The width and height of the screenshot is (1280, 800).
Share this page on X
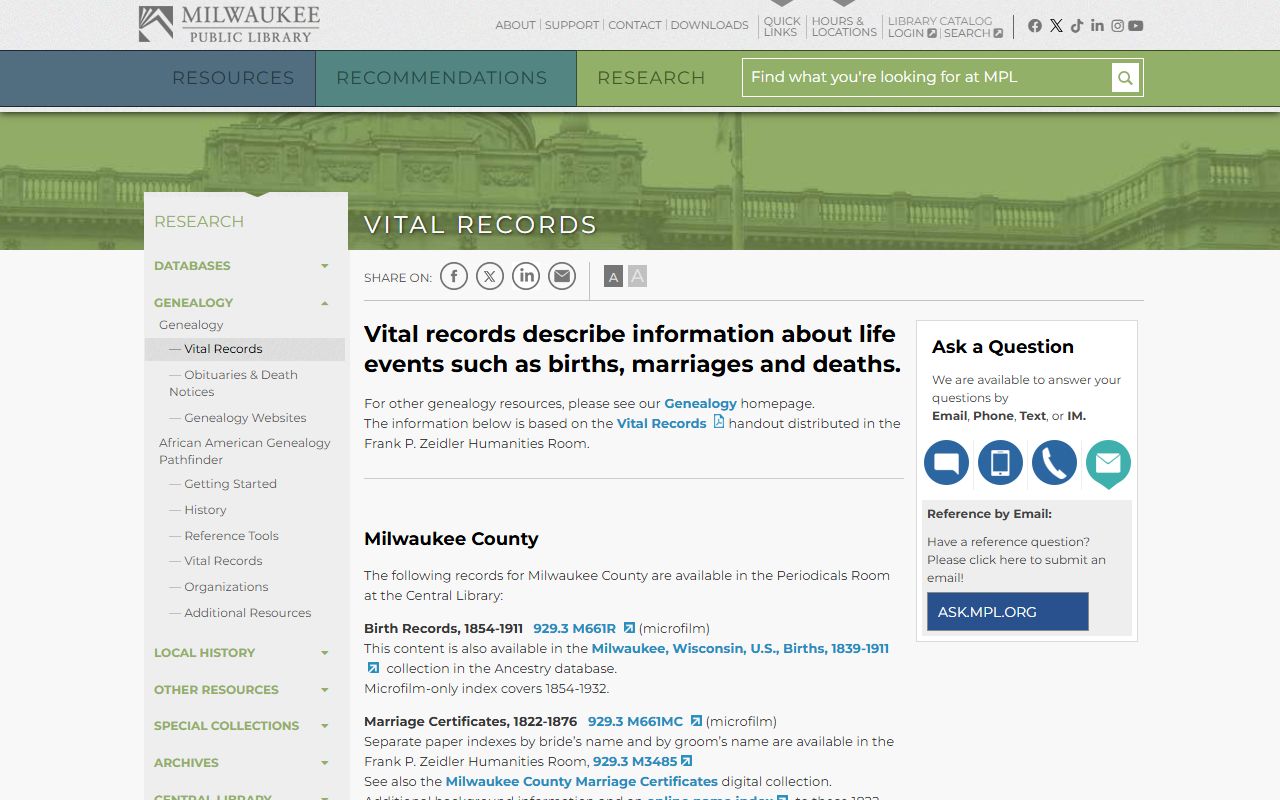click(490, 276)
